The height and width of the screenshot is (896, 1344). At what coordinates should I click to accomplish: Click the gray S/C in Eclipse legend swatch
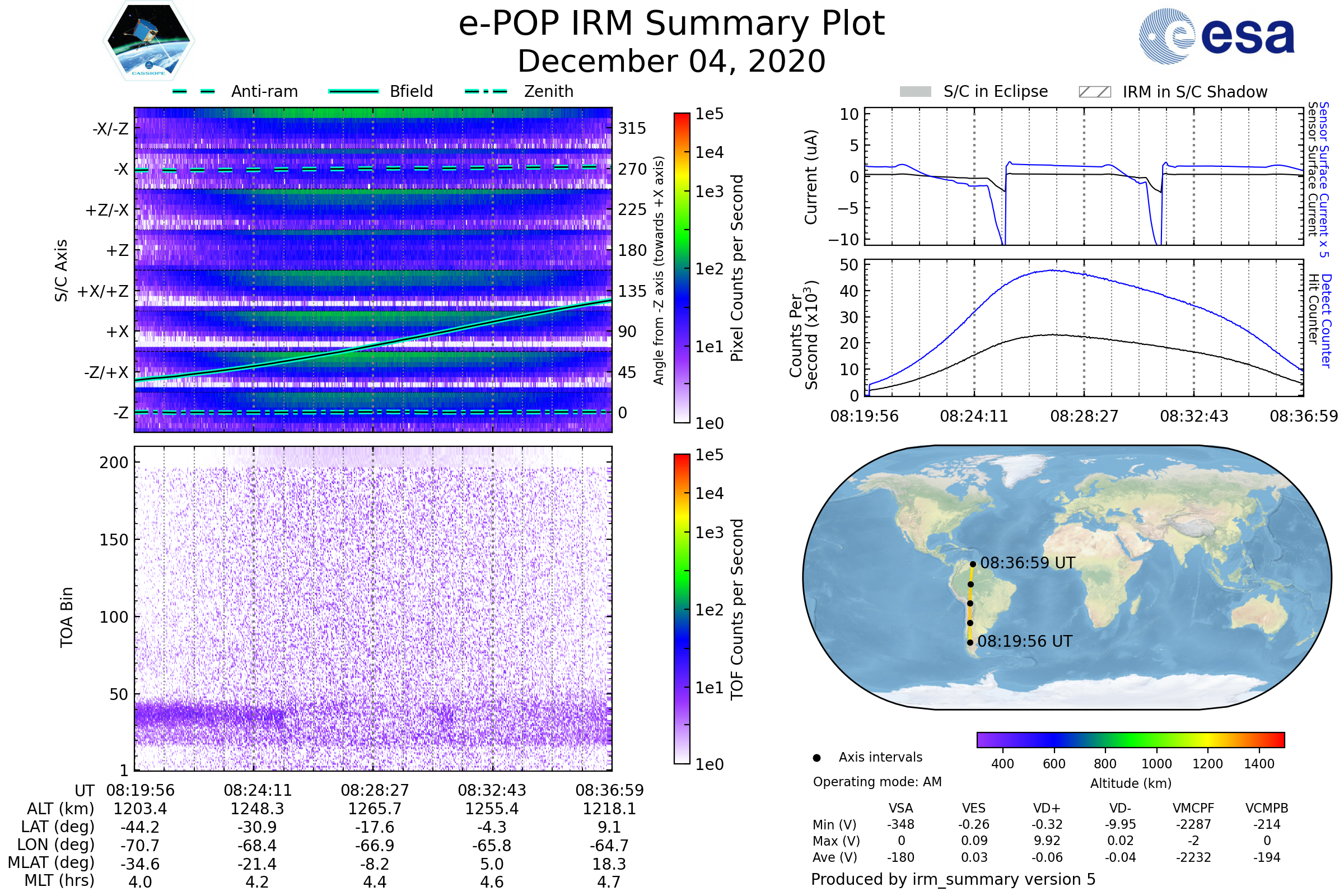(915, 92)
